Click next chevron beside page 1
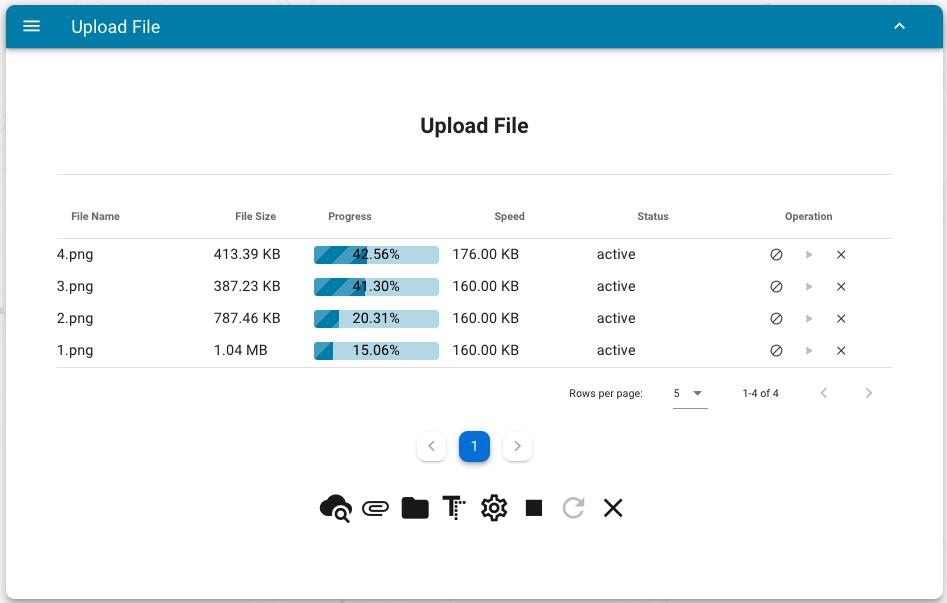Screen dimensions: 947x603 pos(517,447)
